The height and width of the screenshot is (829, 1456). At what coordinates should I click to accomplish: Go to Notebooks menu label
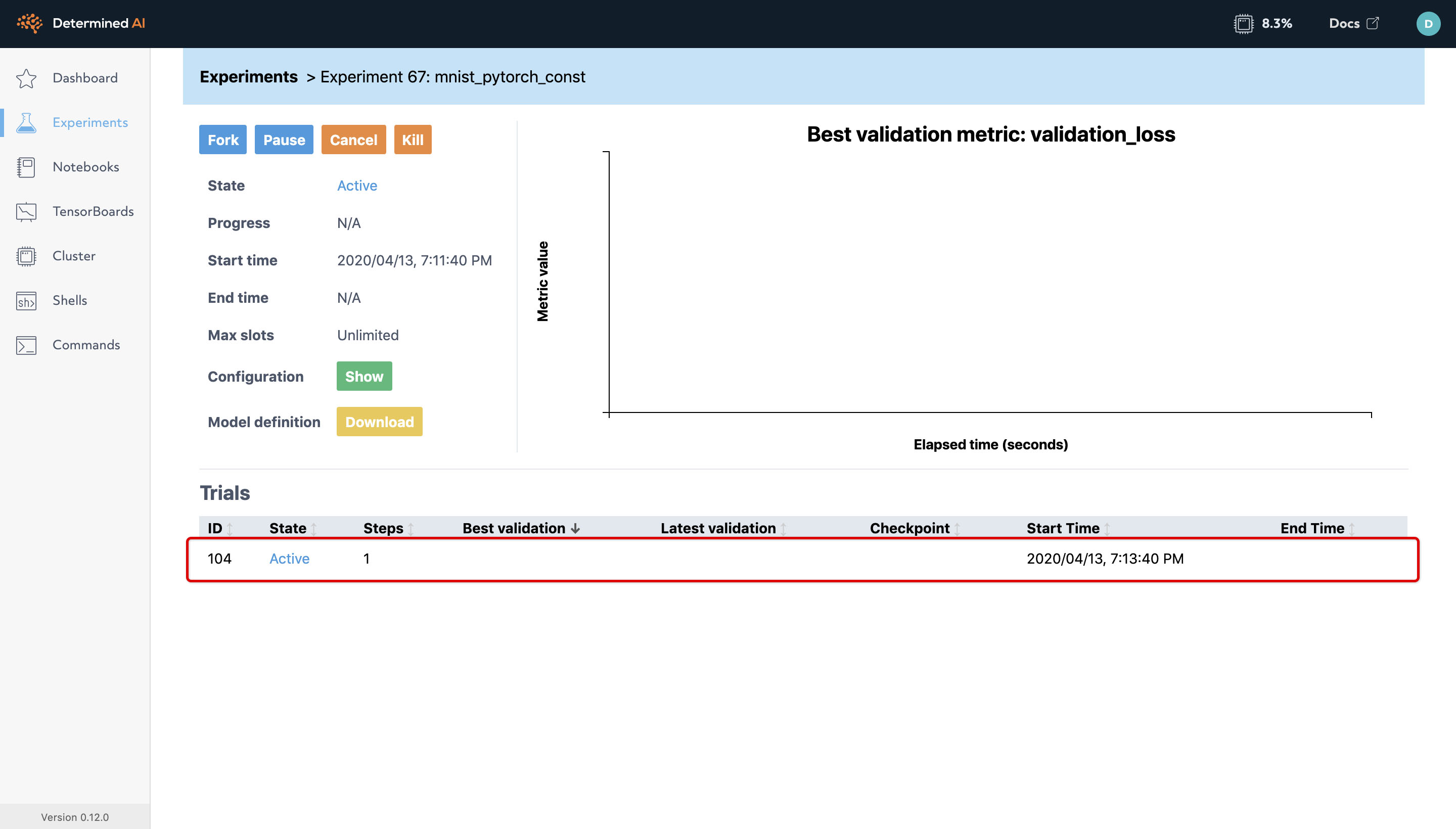86,167
